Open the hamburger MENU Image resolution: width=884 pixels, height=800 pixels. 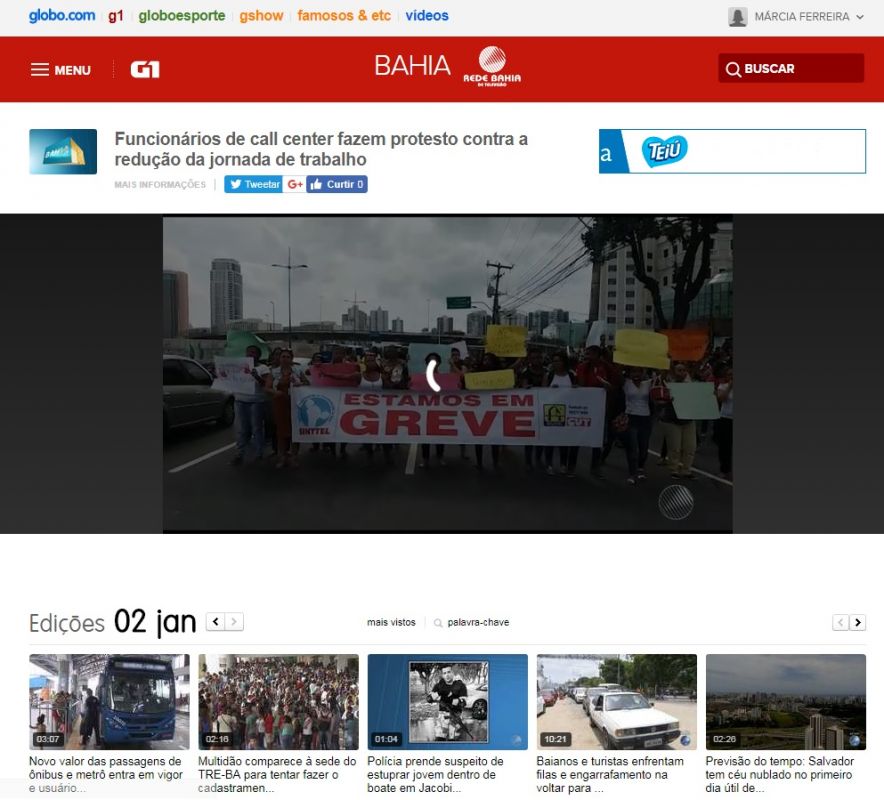(x=60, y=70)
